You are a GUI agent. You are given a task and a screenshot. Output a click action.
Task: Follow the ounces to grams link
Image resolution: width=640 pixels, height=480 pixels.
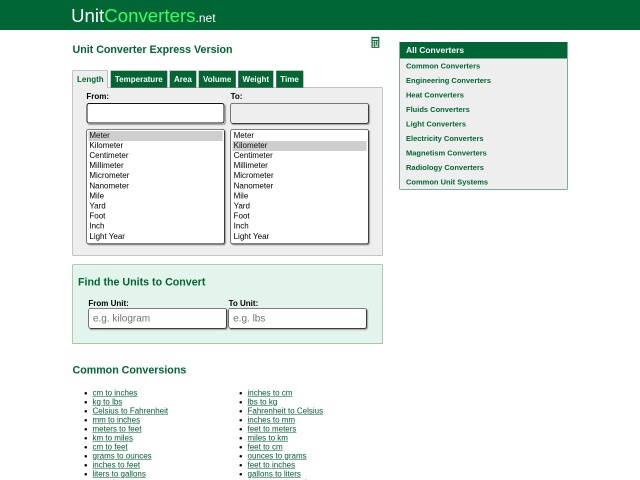click(277, 456)
